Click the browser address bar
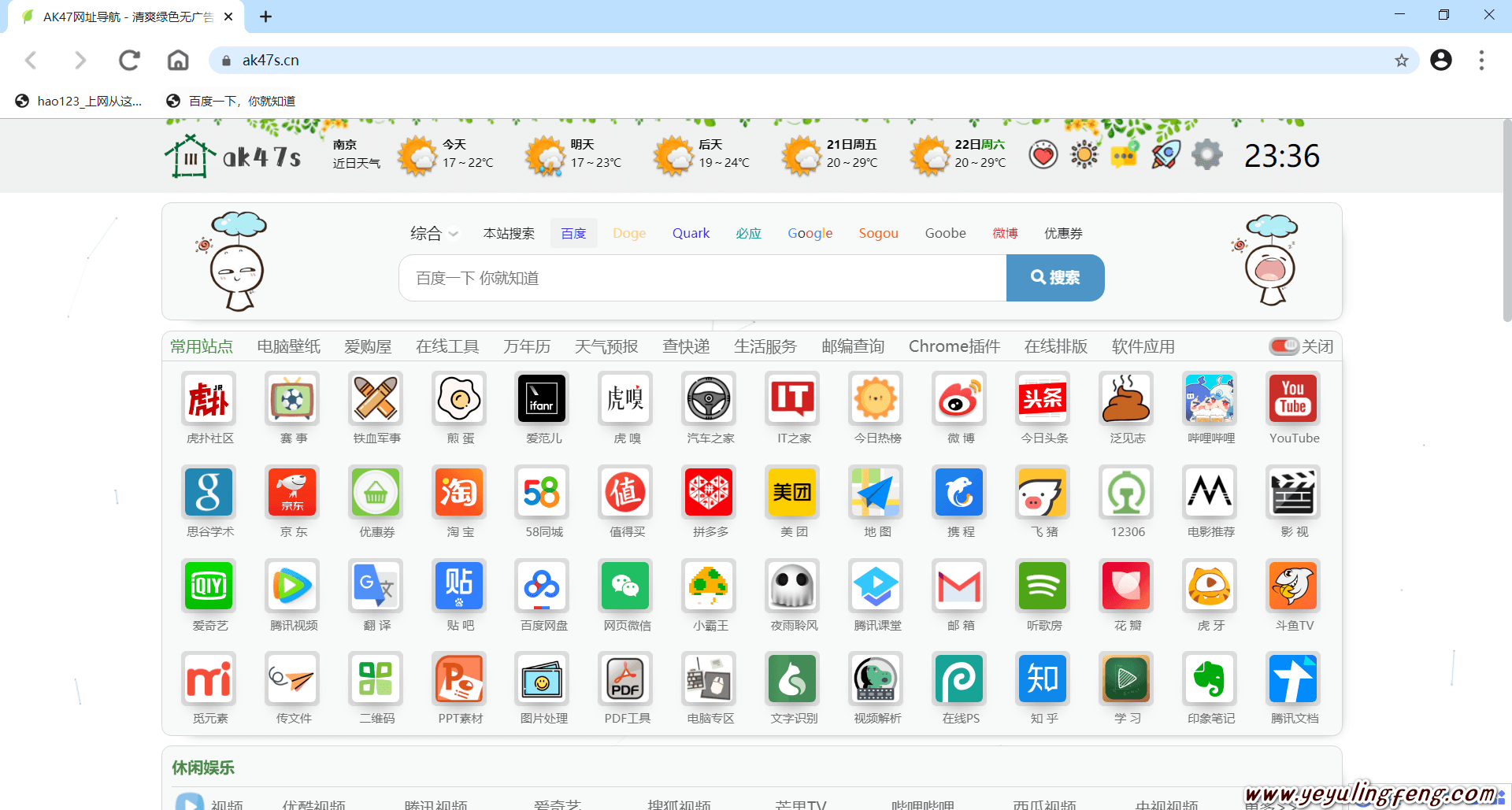The height and width of the screenshot is (810, 1512). (813, 60)
